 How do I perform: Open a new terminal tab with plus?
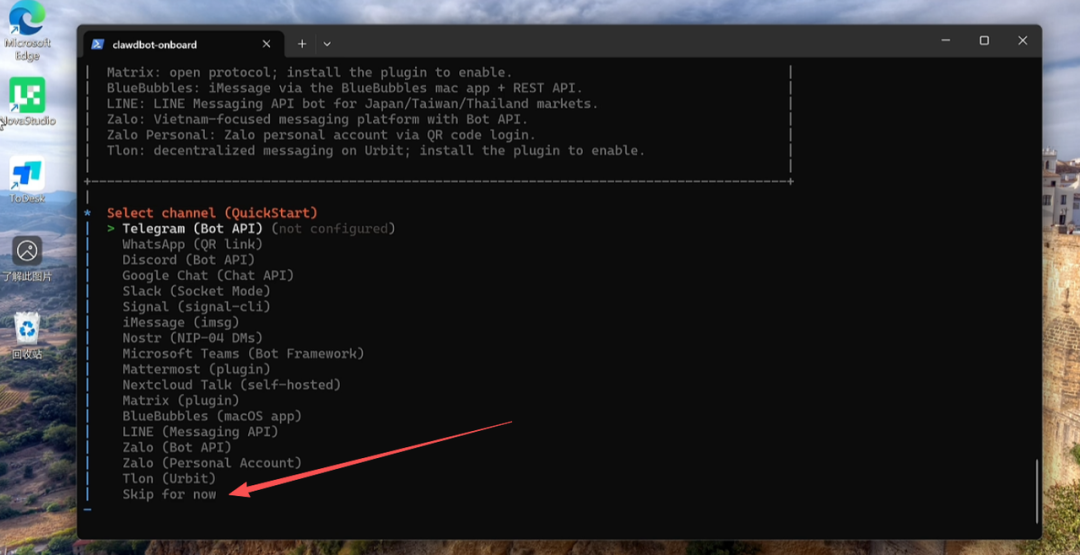tap(302, 44)
